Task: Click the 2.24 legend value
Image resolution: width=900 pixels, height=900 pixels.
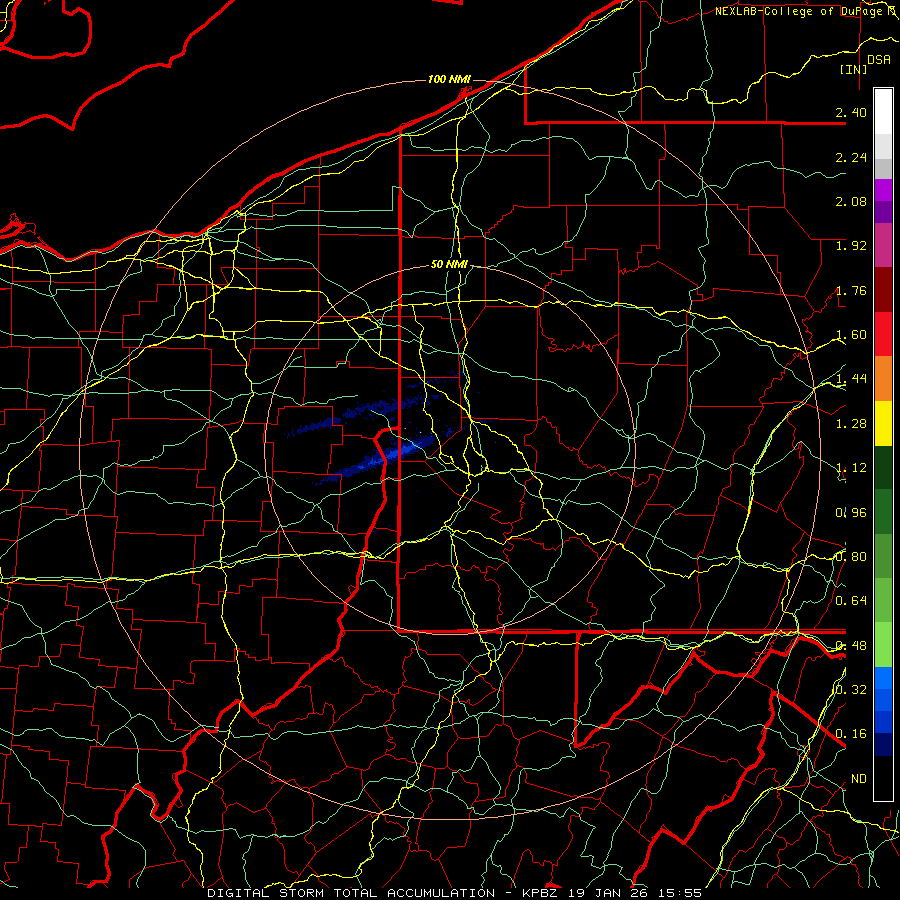Action: click(x=851, y=157)
